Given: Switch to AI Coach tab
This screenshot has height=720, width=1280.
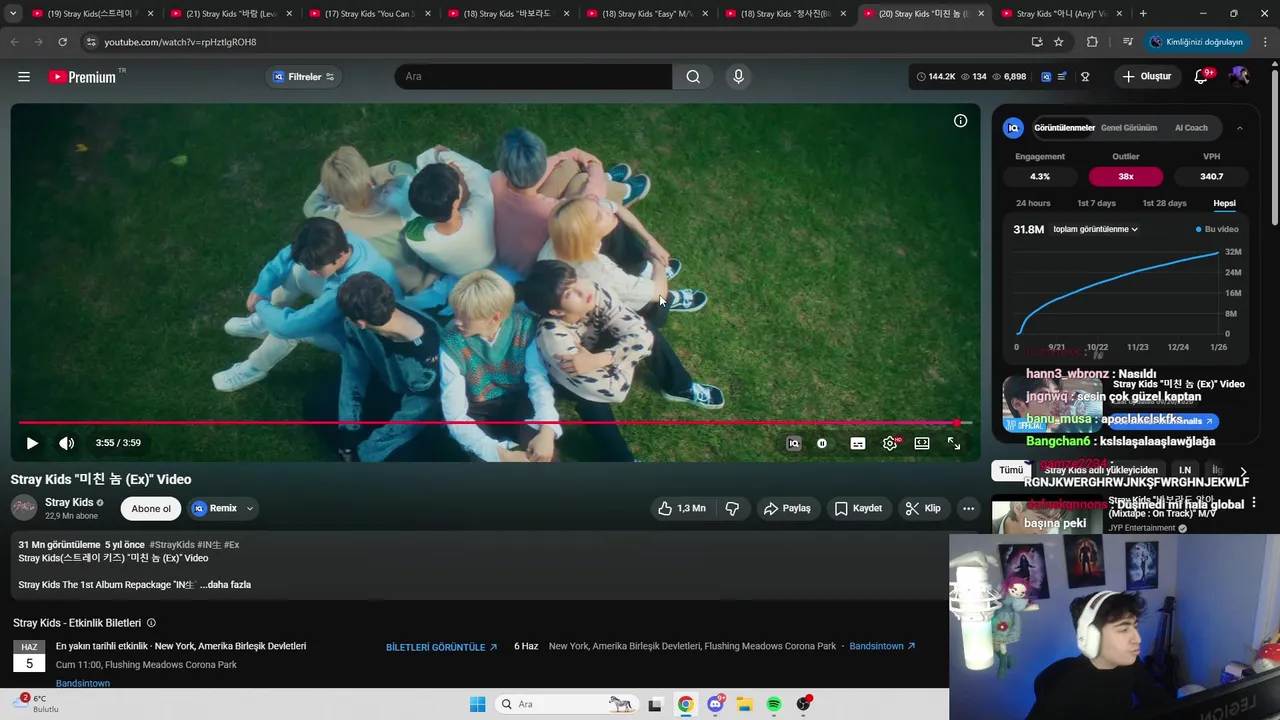Looking at the screenshot, I should 1191,128.
